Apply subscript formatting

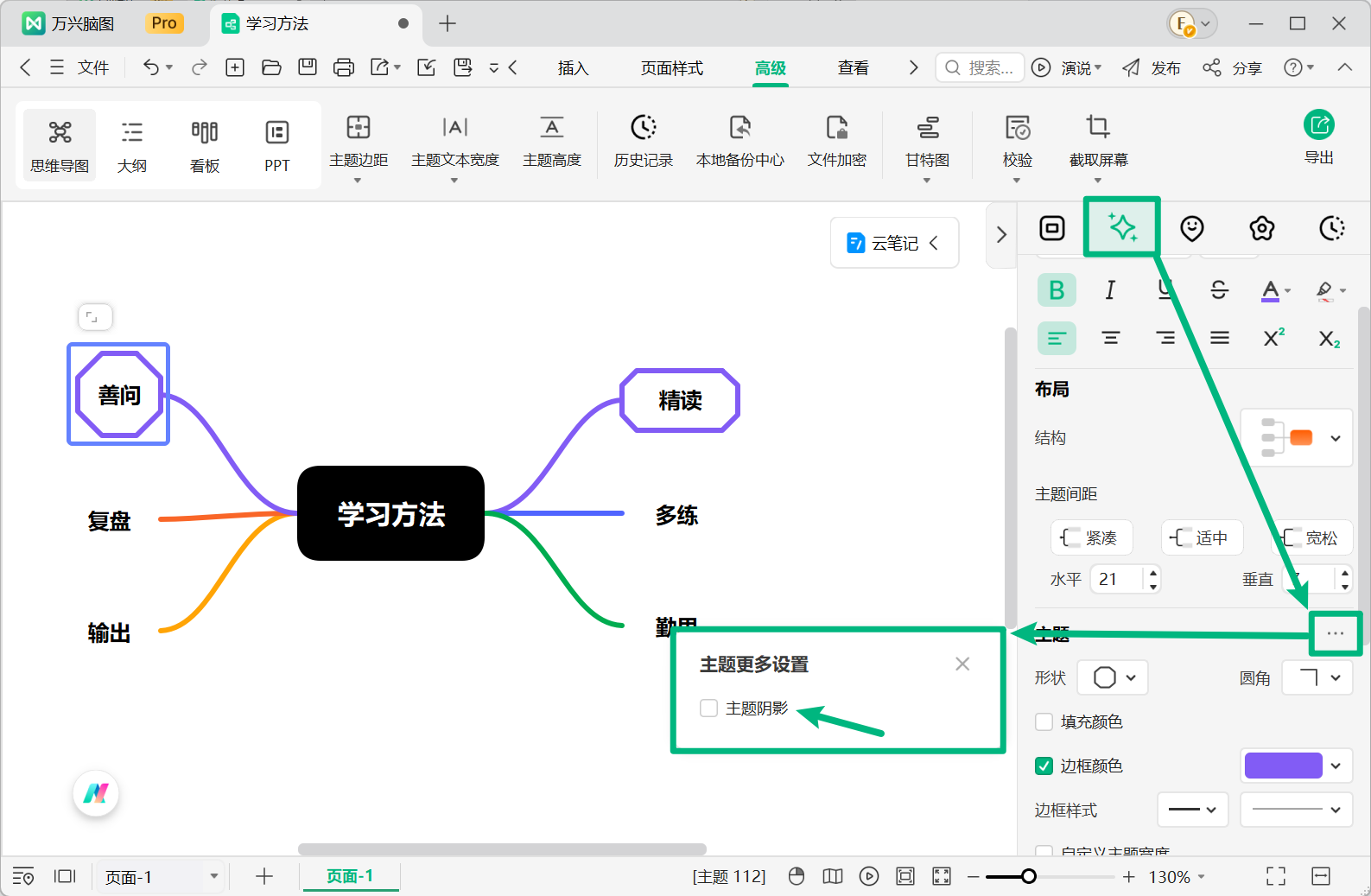pyautogui.click(x=1329, y=338)
